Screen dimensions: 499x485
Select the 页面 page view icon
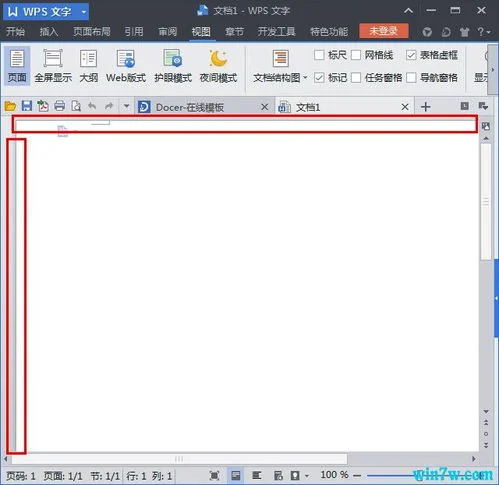(17, 65)
